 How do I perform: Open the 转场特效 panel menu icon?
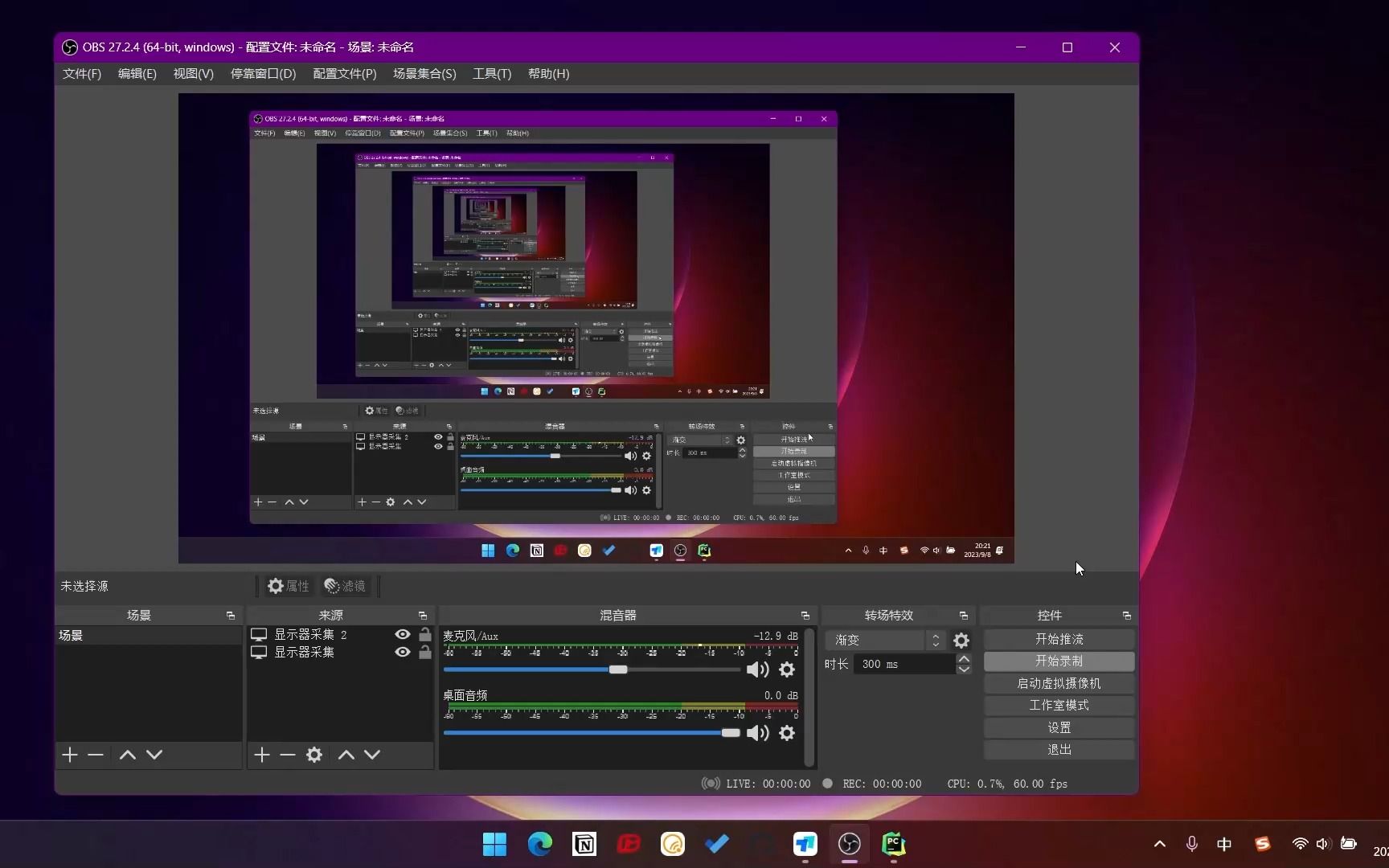pyautogui.click(x=963, y=616)
